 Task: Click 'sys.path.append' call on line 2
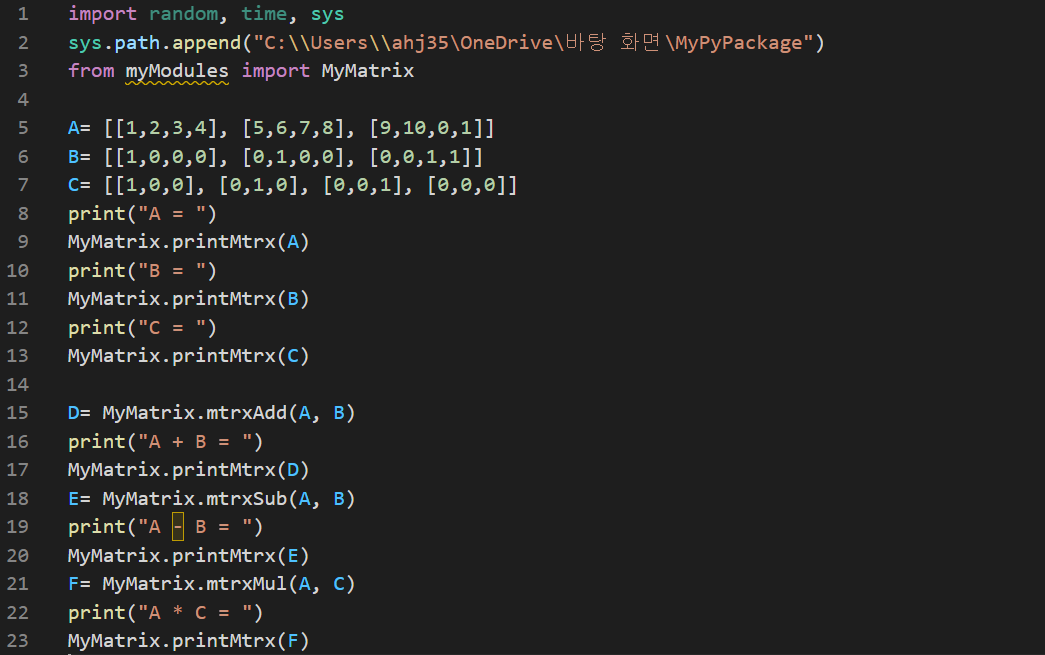[x=155, y=43]
